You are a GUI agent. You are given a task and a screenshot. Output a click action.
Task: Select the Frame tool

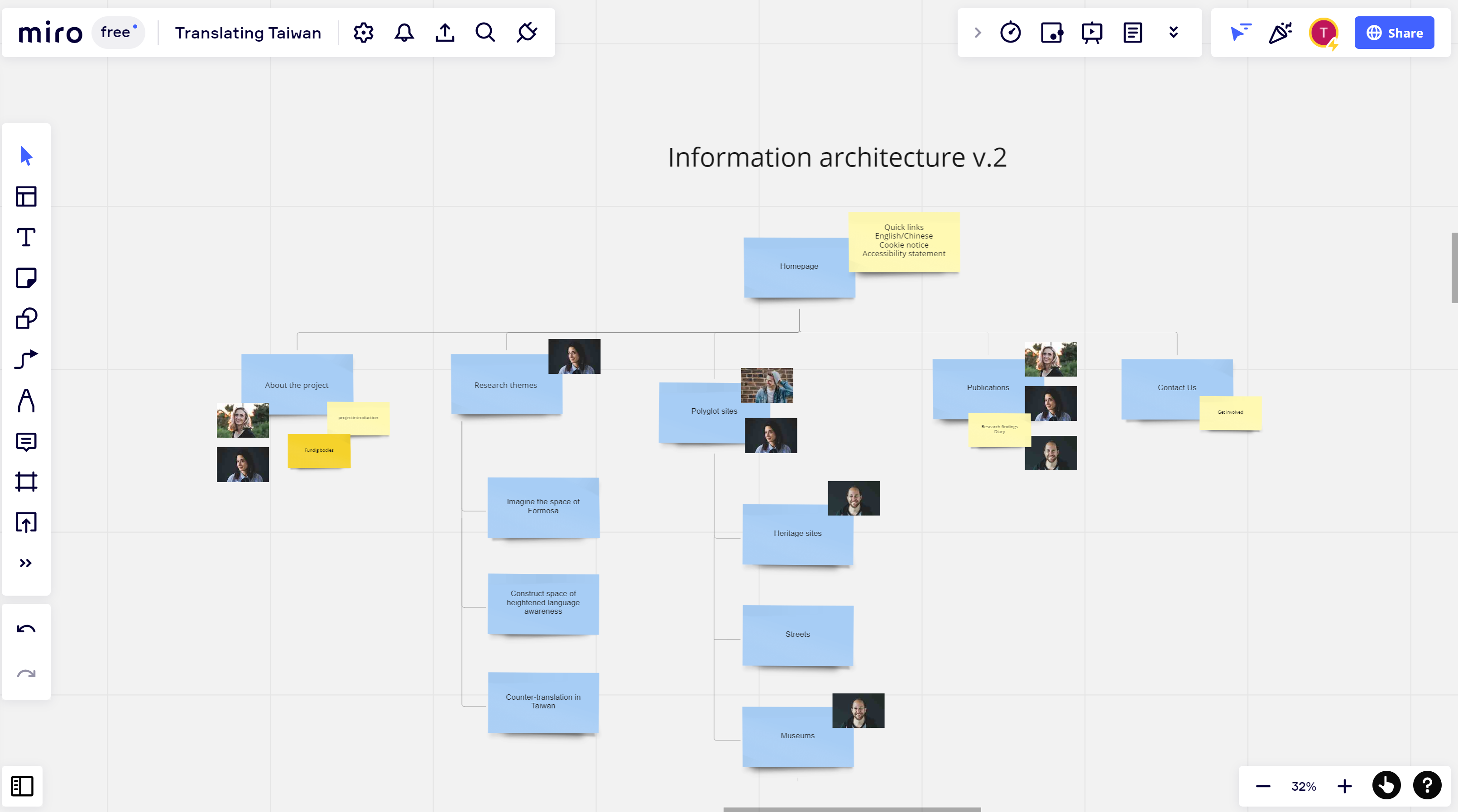26,482
